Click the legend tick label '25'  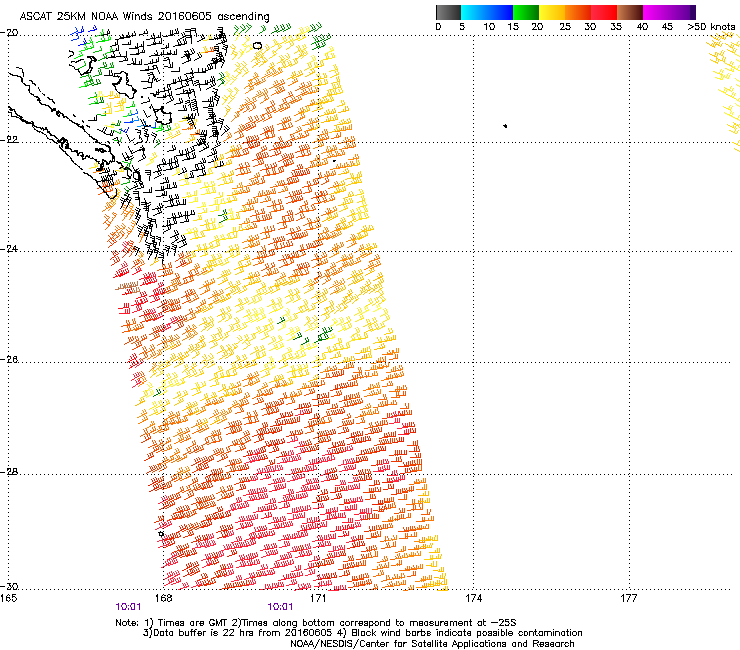[x=565, y=26]
